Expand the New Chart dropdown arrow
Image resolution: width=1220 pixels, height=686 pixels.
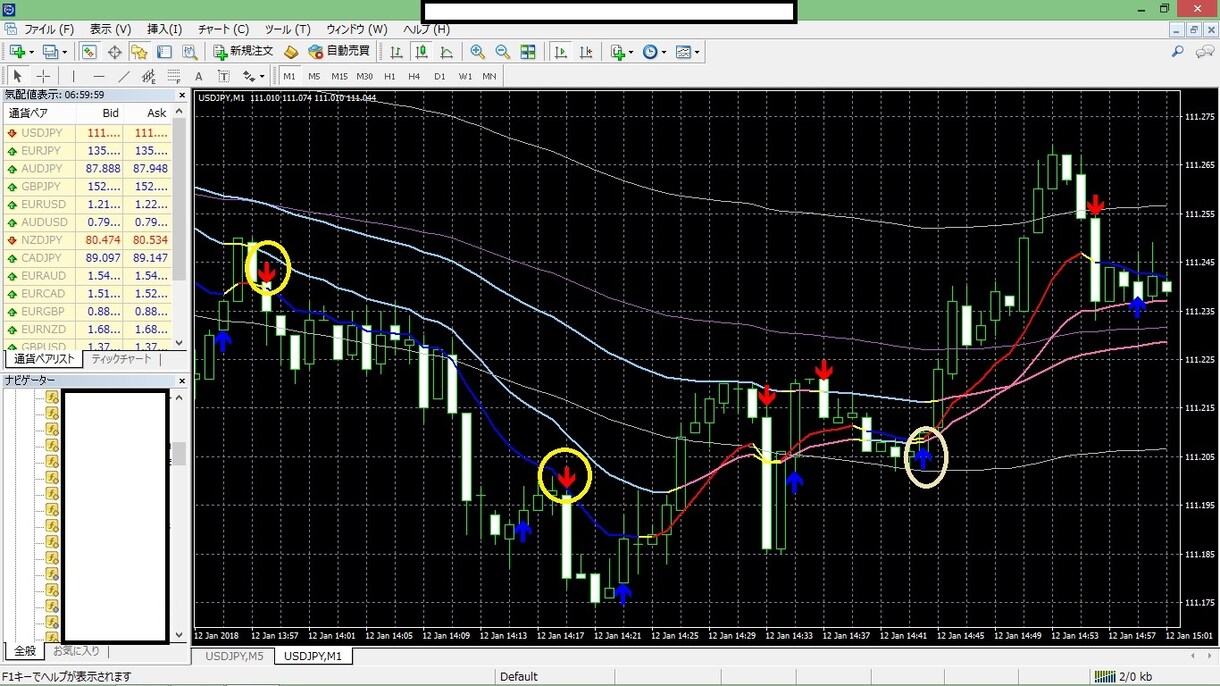click(x=32, y=52)
